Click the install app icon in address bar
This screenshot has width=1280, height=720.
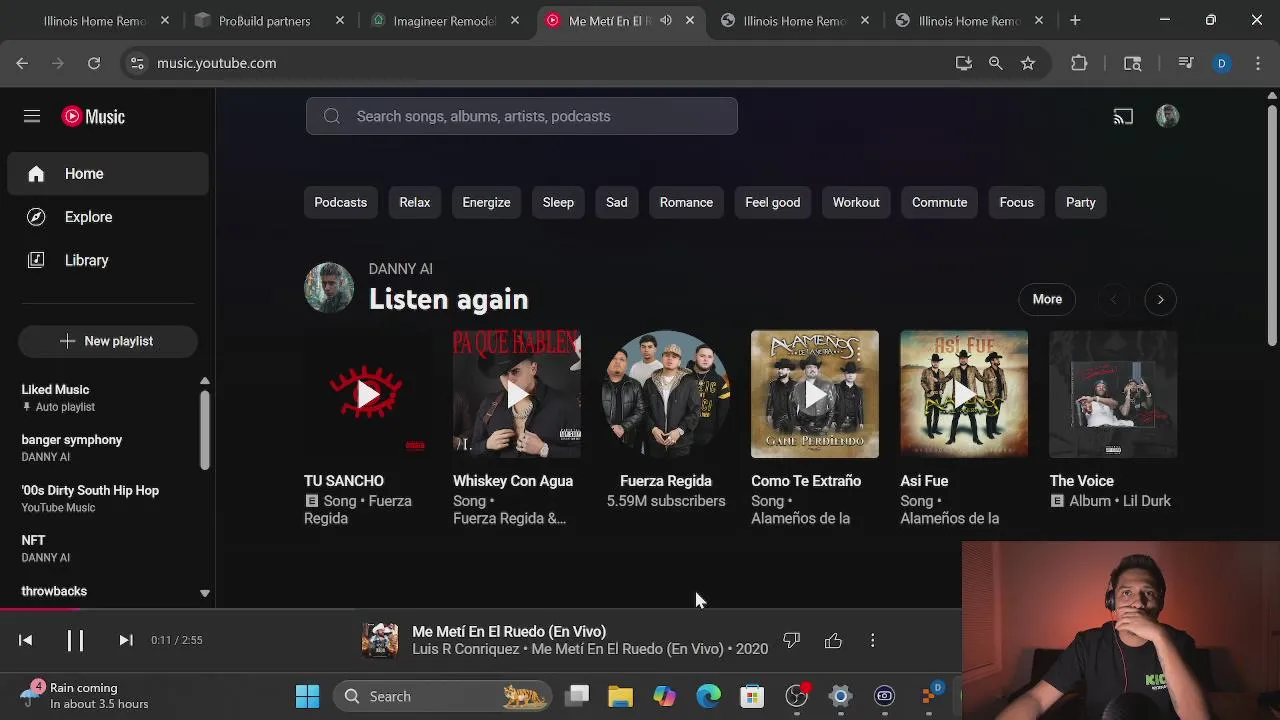tap(964, 63)
